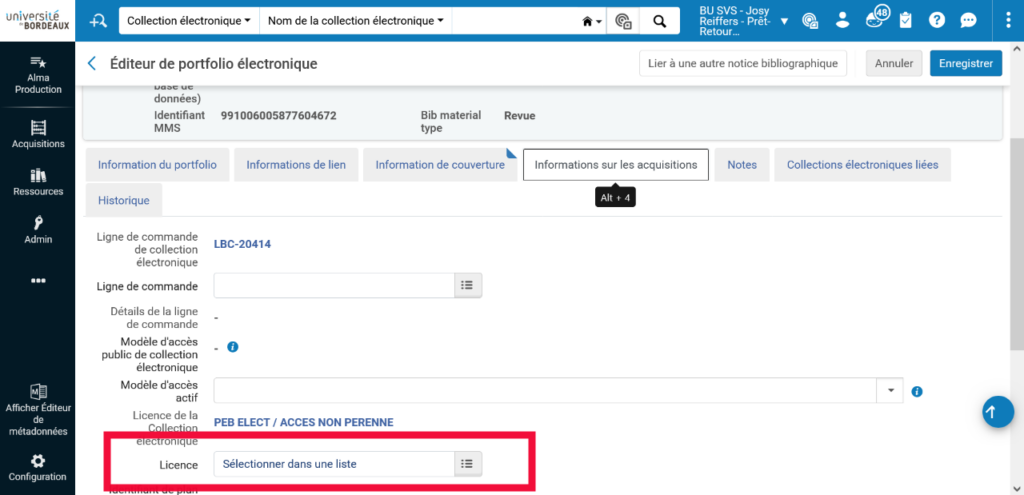The width and height of the screenshot is (1024, 495).
Task: Click the Licence list picker icon
Action: pos(467,464)
